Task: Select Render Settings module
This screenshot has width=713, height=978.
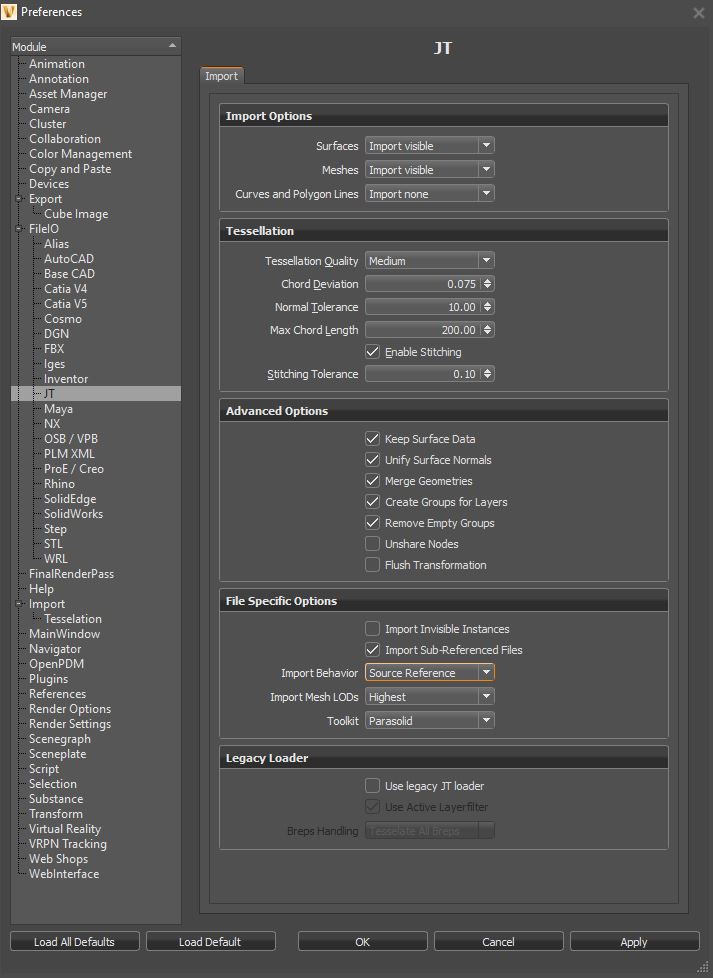Action: coord(70,724)
